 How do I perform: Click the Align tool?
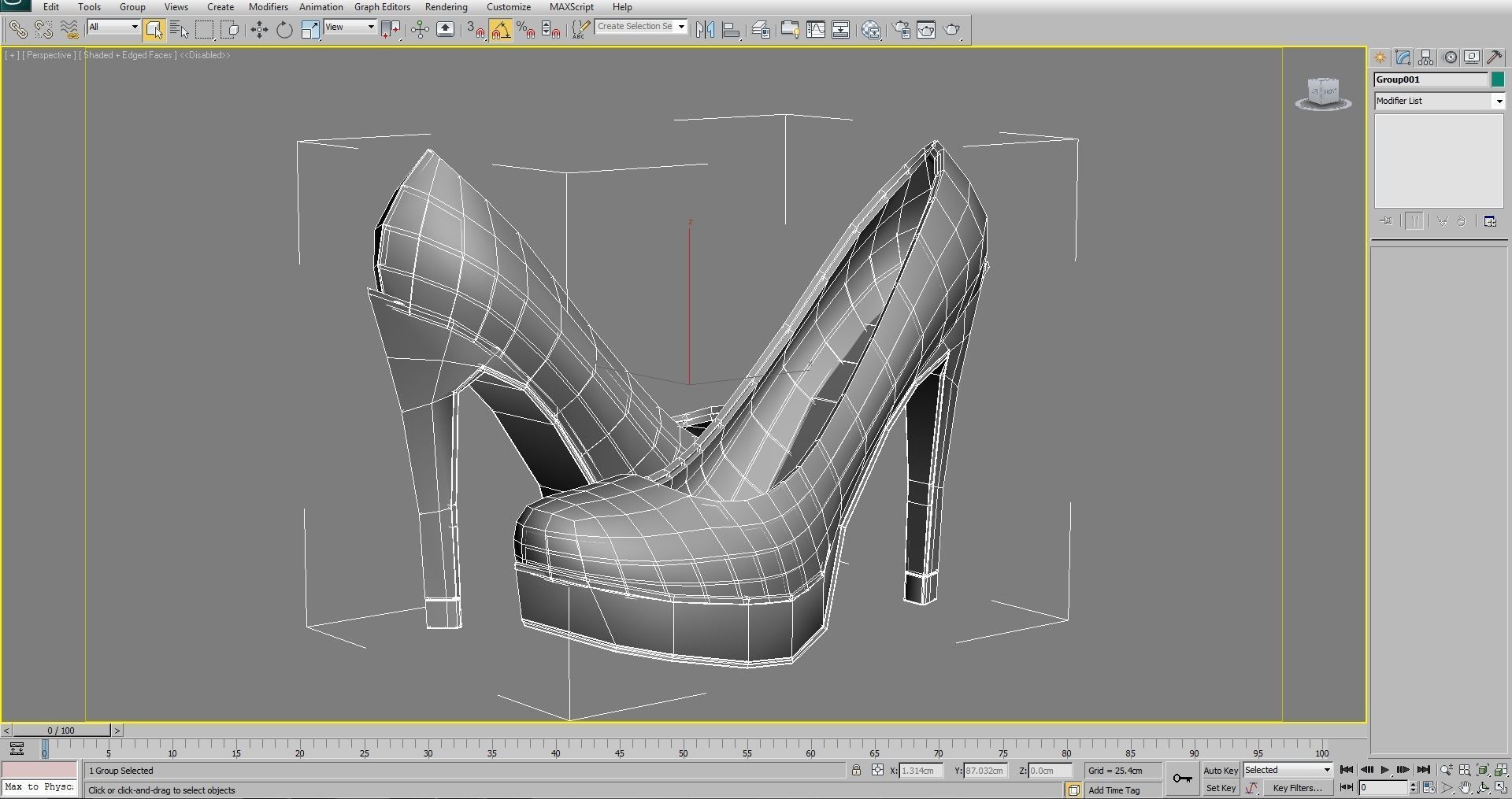click(732, 30)
